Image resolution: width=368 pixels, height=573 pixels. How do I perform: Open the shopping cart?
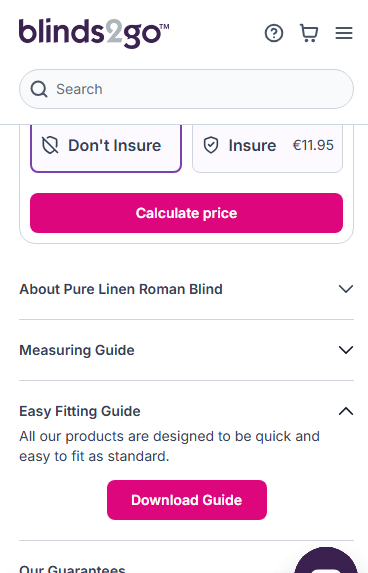[x=309, y=33]
